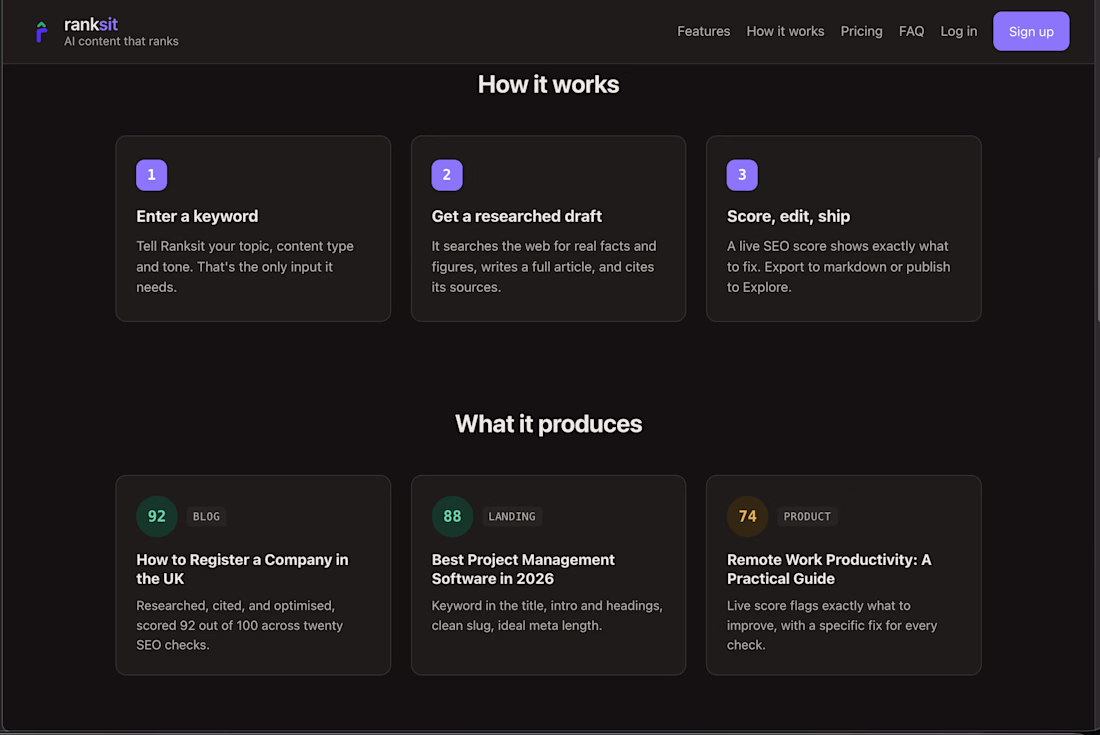Click the step 2 number badge

[447, 175]
